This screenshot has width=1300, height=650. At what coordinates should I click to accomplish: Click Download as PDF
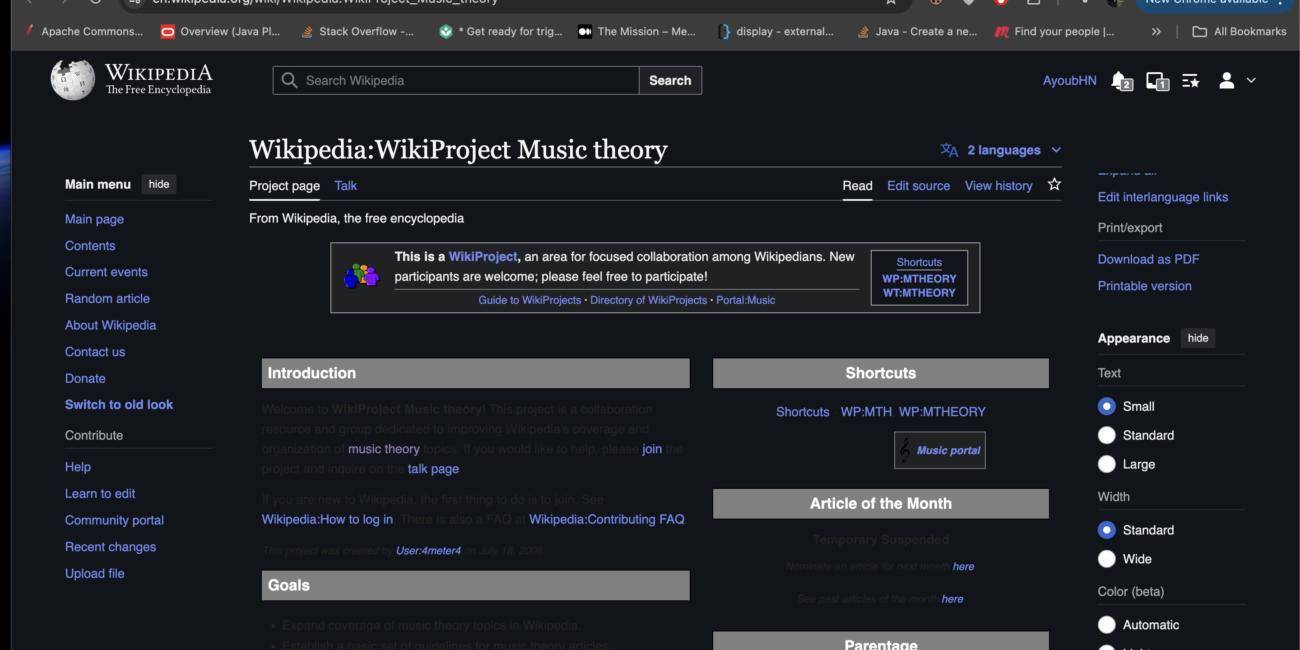click(x=1148, y=259)
